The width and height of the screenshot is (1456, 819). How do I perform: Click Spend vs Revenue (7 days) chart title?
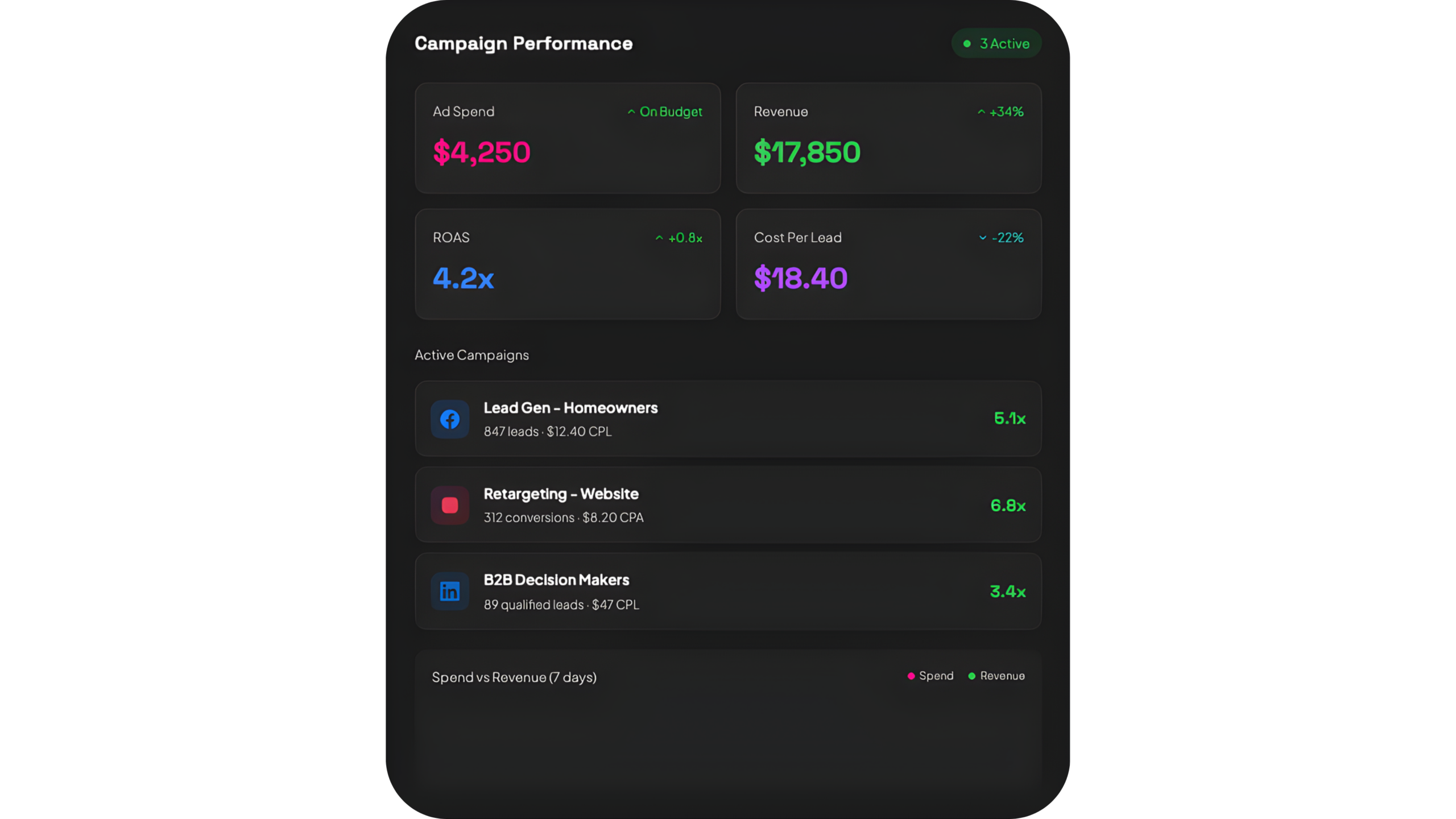coord(514,677)
